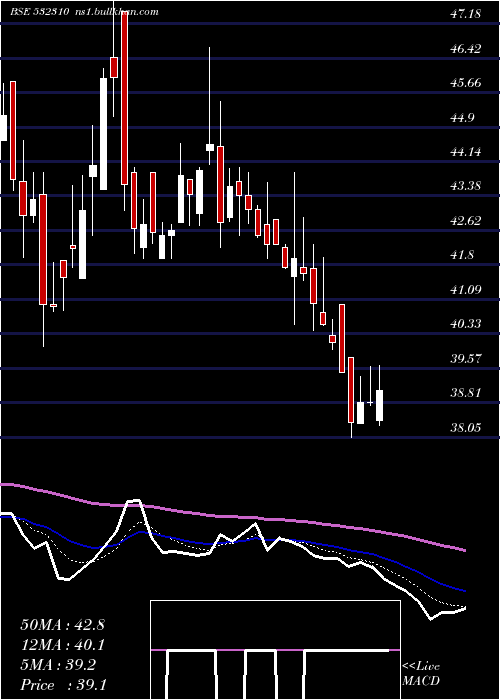Click the 44.9 price axis label
This screenshot has width=500, height=700.
click(x=462, y=117)
